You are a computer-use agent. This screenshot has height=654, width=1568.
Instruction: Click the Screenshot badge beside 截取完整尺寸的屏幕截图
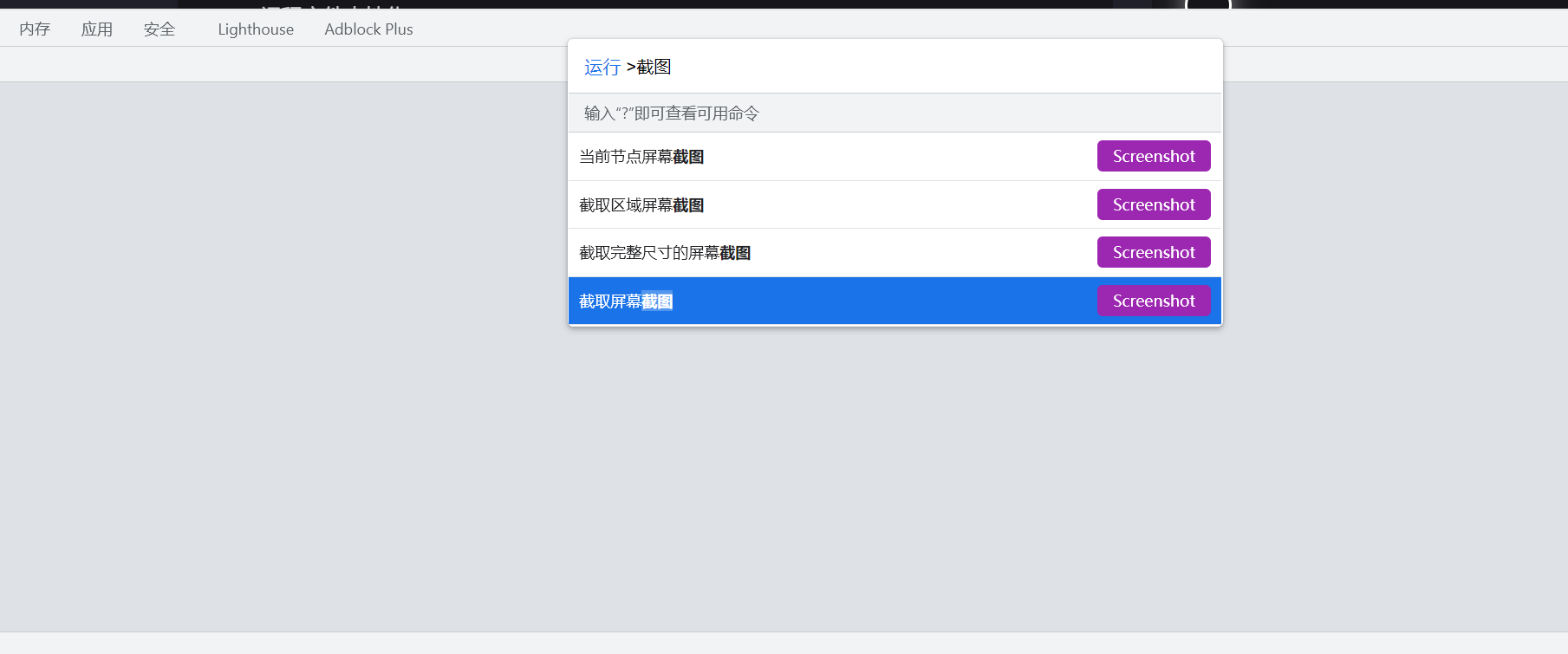click(1153, 252)
